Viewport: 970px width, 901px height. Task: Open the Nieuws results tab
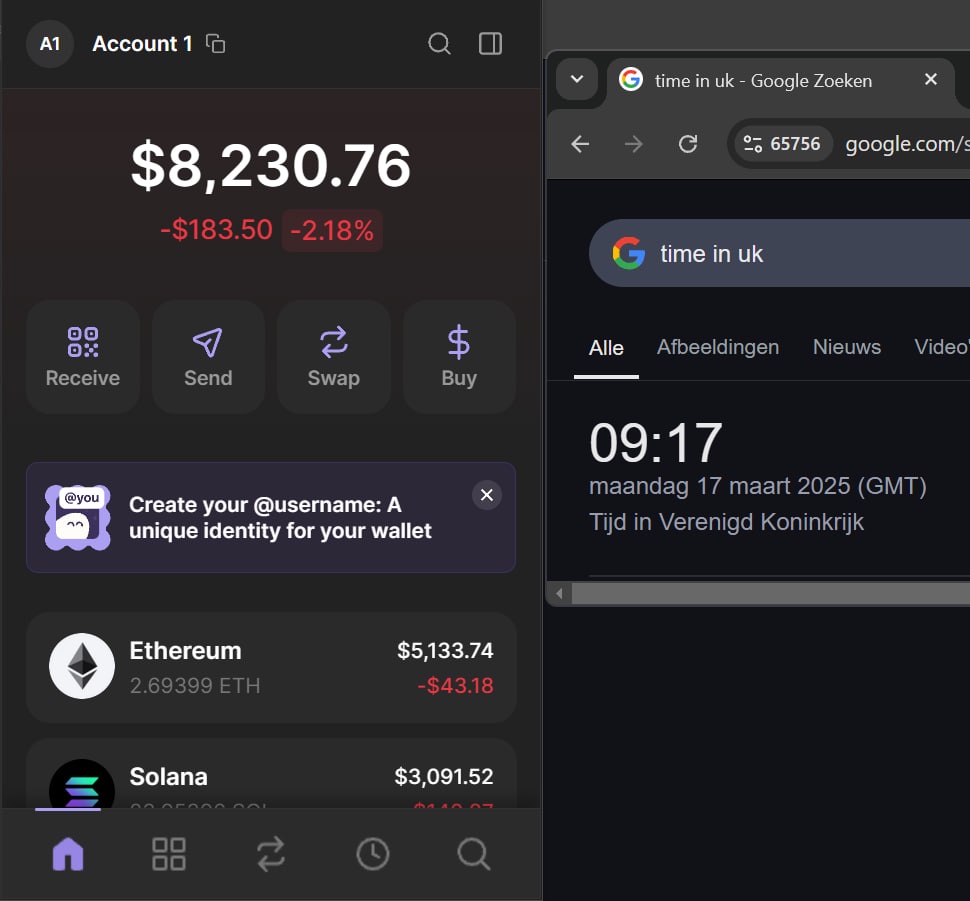(x=846, y=348)
